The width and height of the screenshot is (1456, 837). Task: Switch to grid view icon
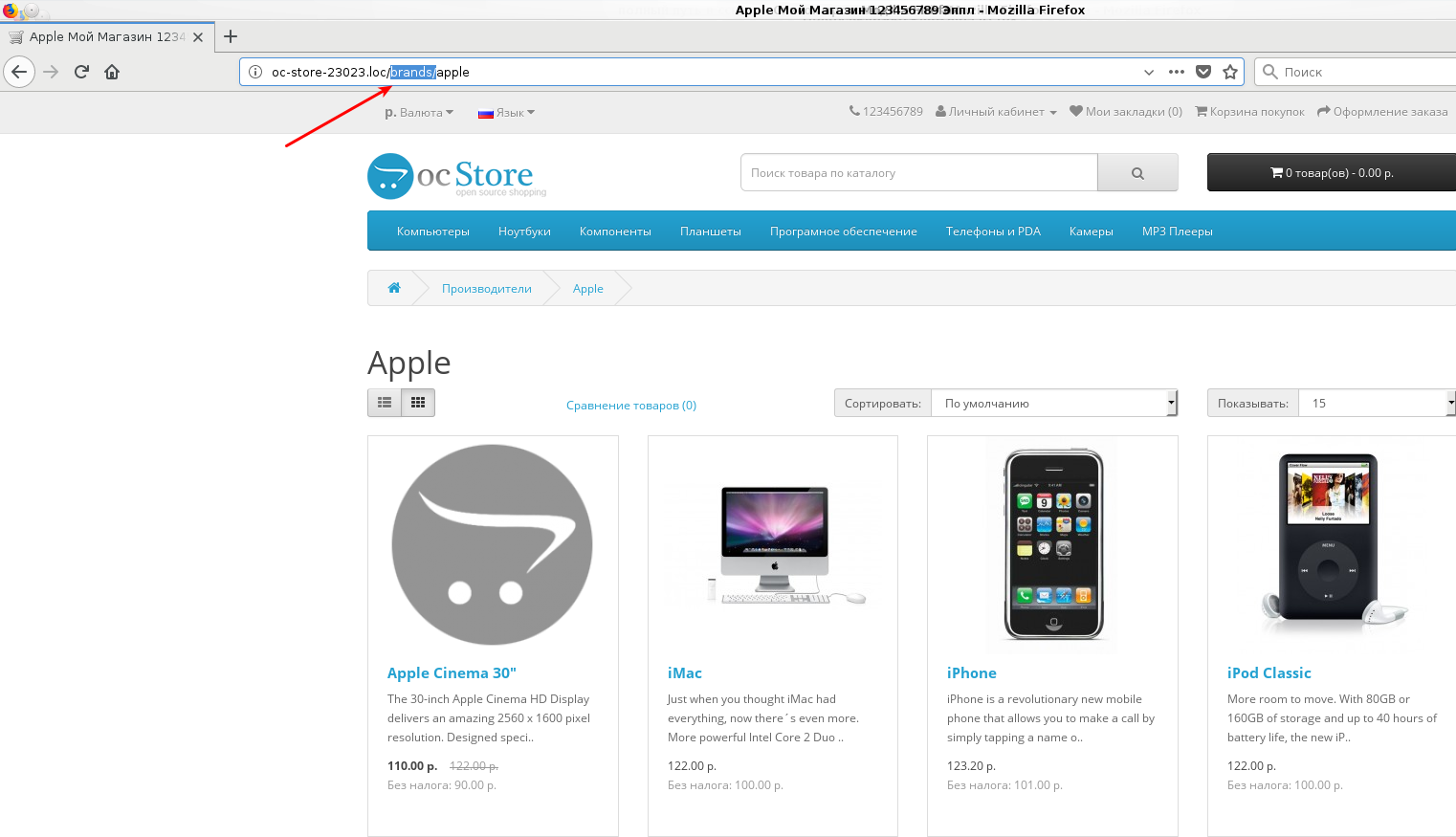click(x=418, y=403)
